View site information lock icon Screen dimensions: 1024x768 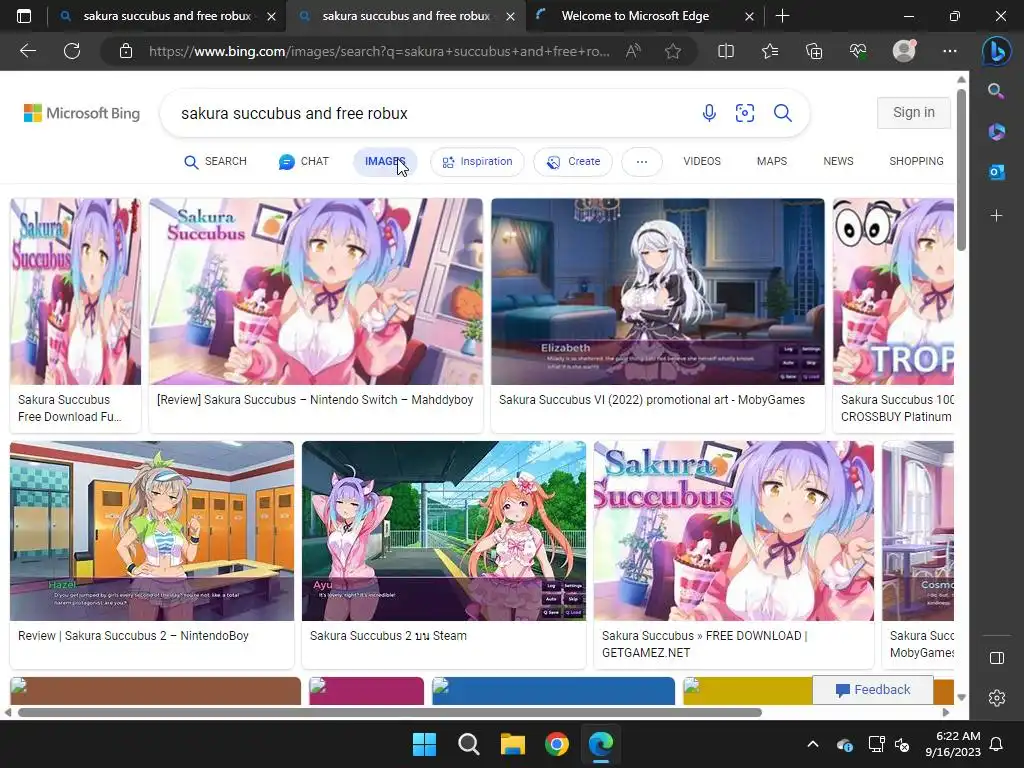click(x=125, y=51)
